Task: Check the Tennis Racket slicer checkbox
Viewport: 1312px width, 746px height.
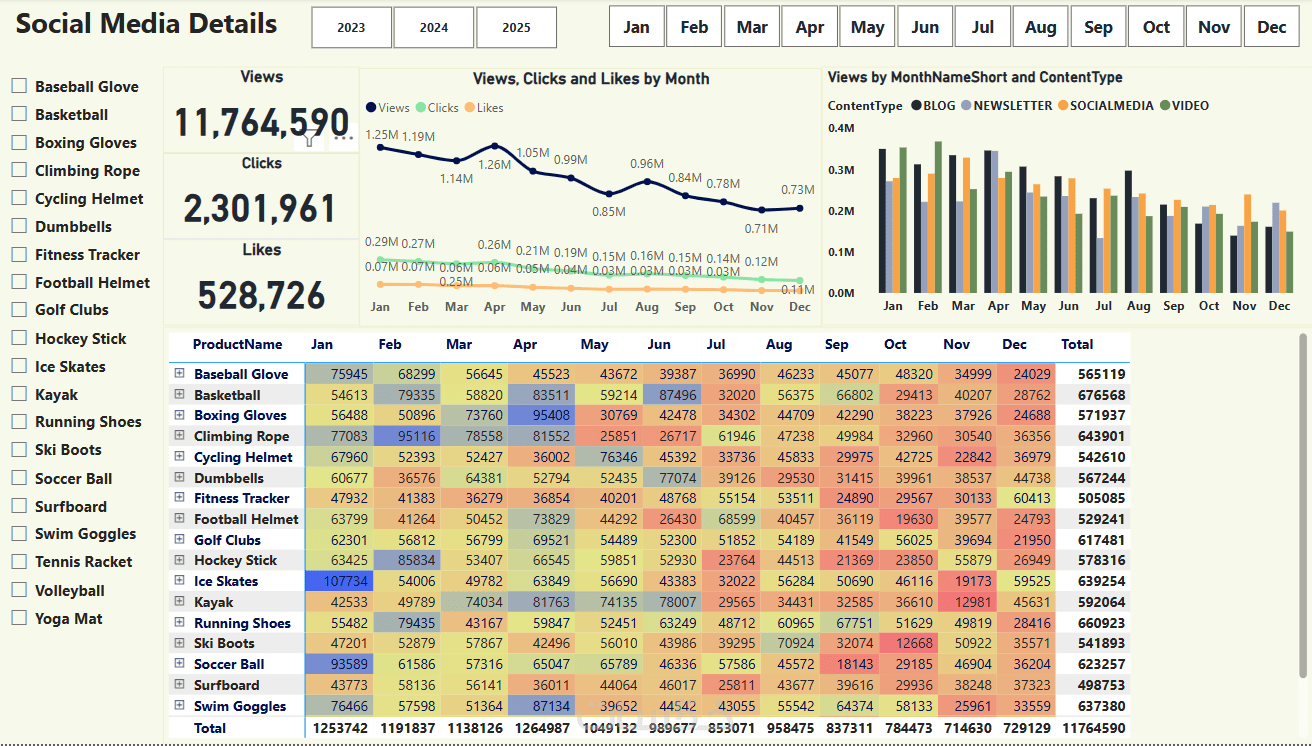Action: 19,562
